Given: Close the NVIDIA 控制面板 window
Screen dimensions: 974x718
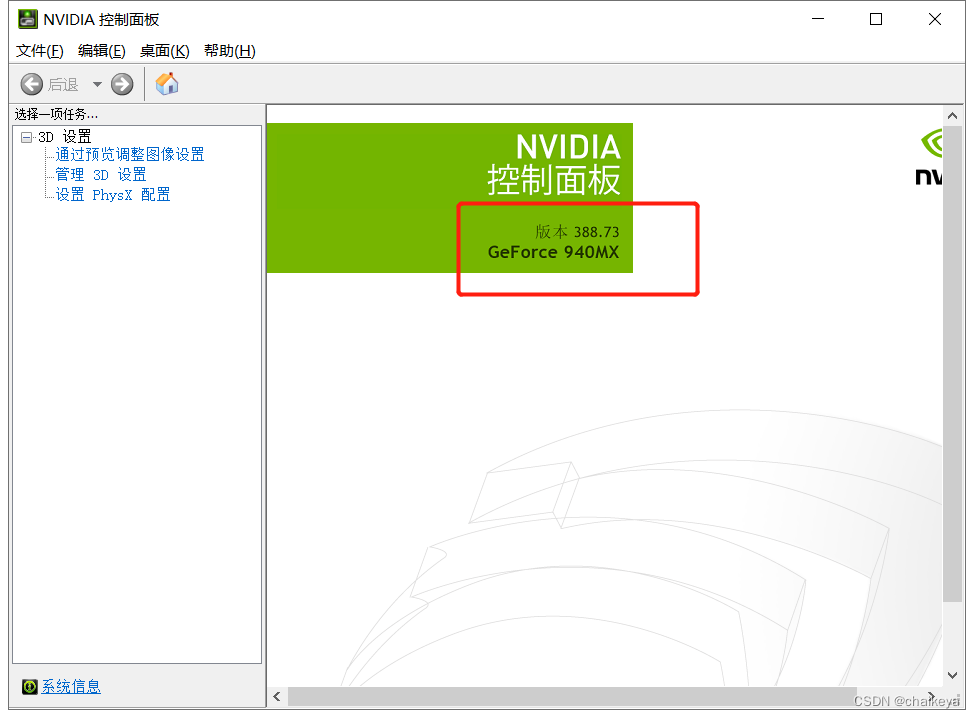Looking at the screenshot, I should tap(935, 19).
